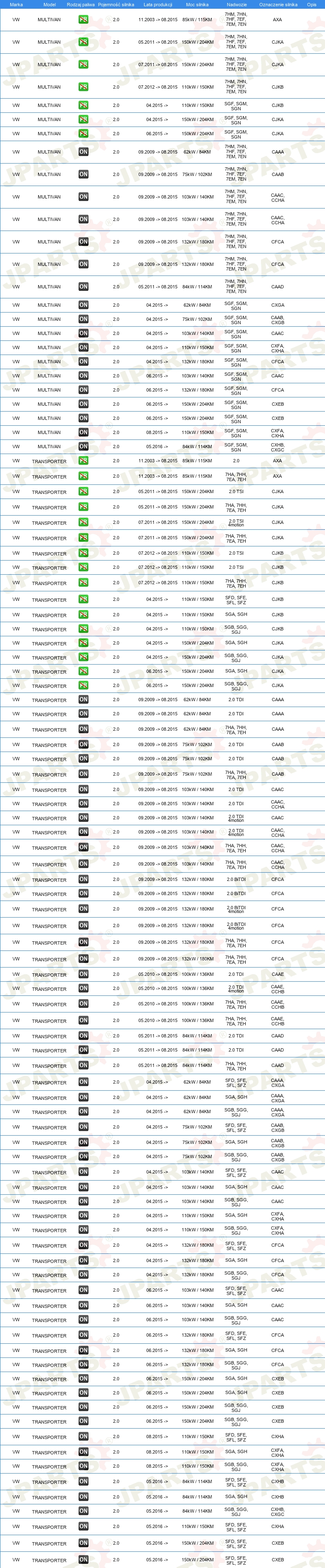Click 84kW / 114KM in Transporter 05.2016 SFD row
This screenshot has width=325, height=1568.
[x=197, y=1481]
